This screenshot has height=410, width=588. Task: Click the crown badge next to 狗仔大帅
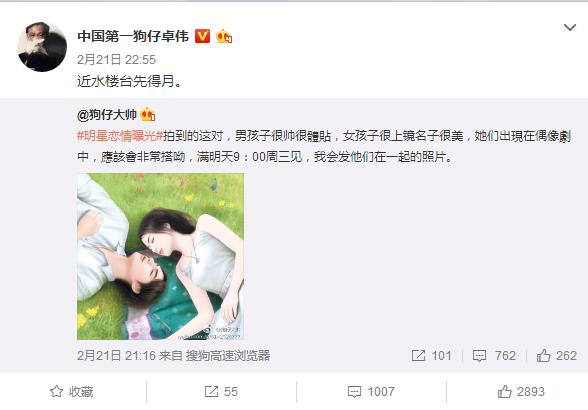coord(148,114)
